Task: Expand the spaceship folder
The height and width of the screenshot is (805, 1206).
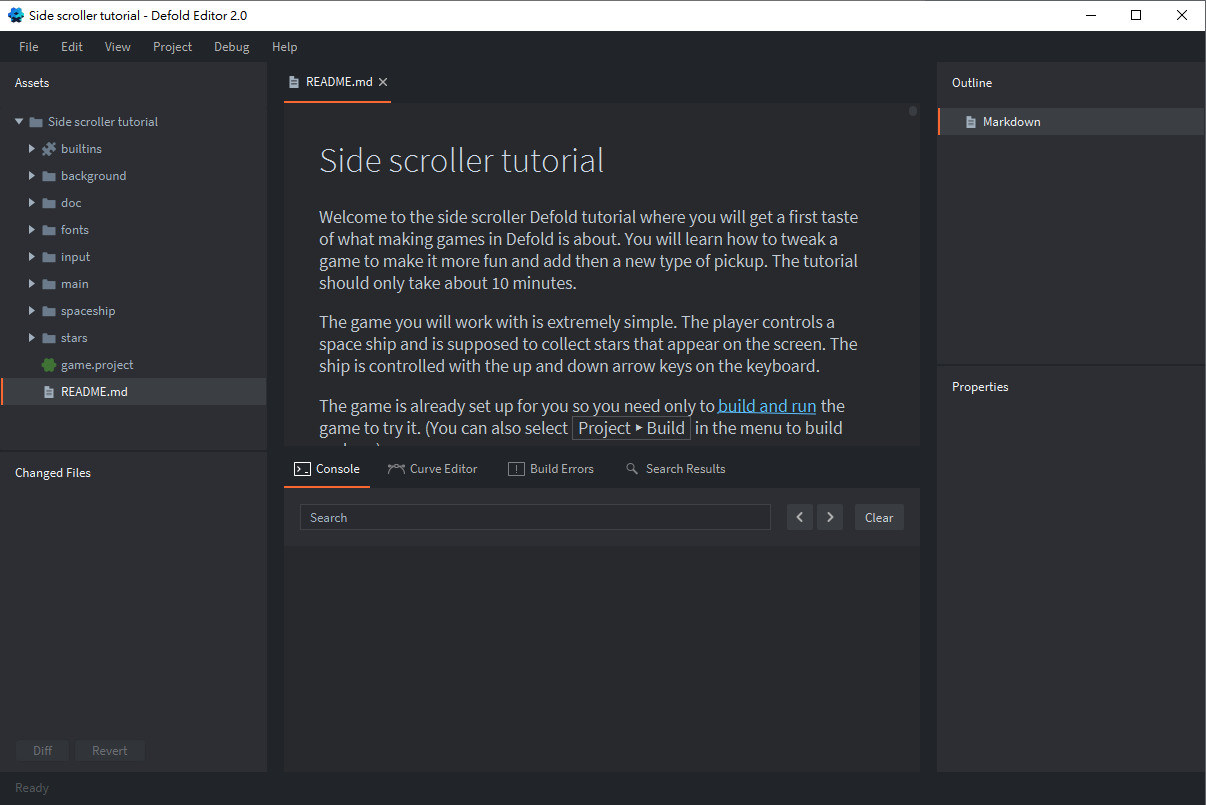Action: [32, 311]
